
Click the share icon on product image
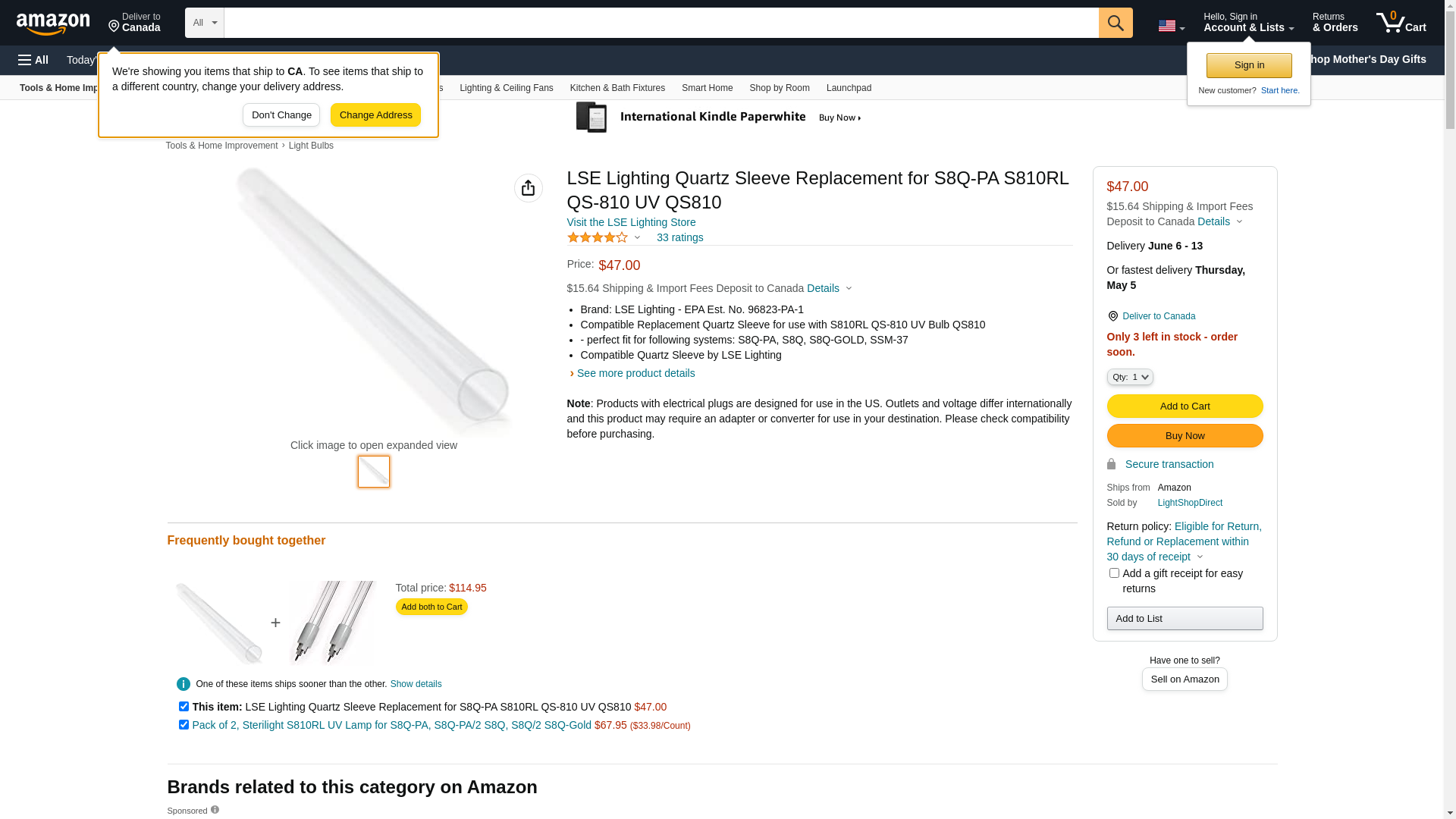(529, 188)
